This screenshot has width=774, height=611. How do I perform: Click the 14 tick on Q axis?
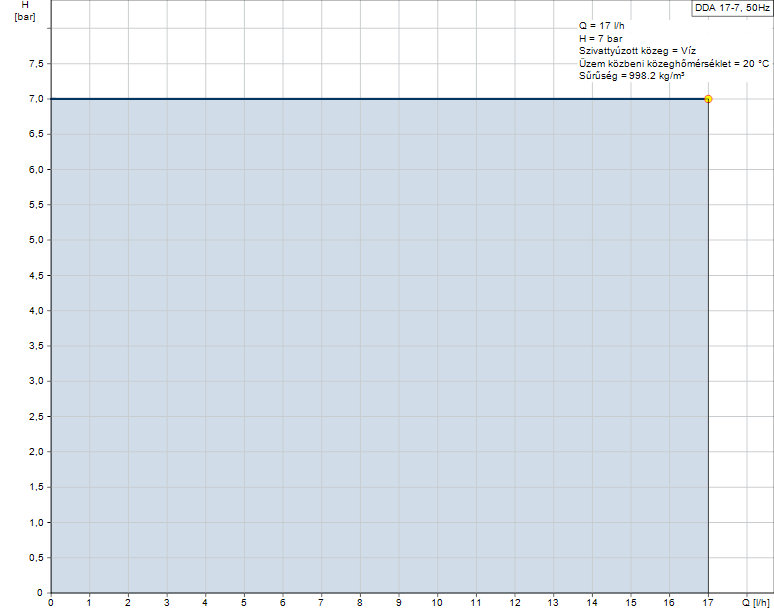tap(592, 603)
